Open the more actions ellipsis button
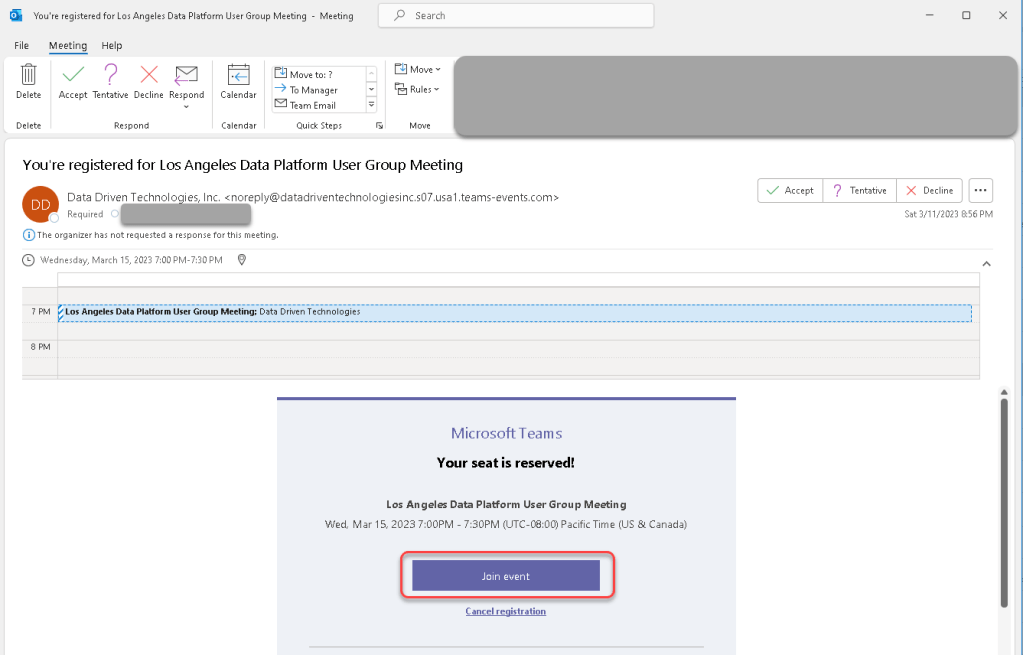Viewport: 1023px width, 655px height. tap(980, 190)
